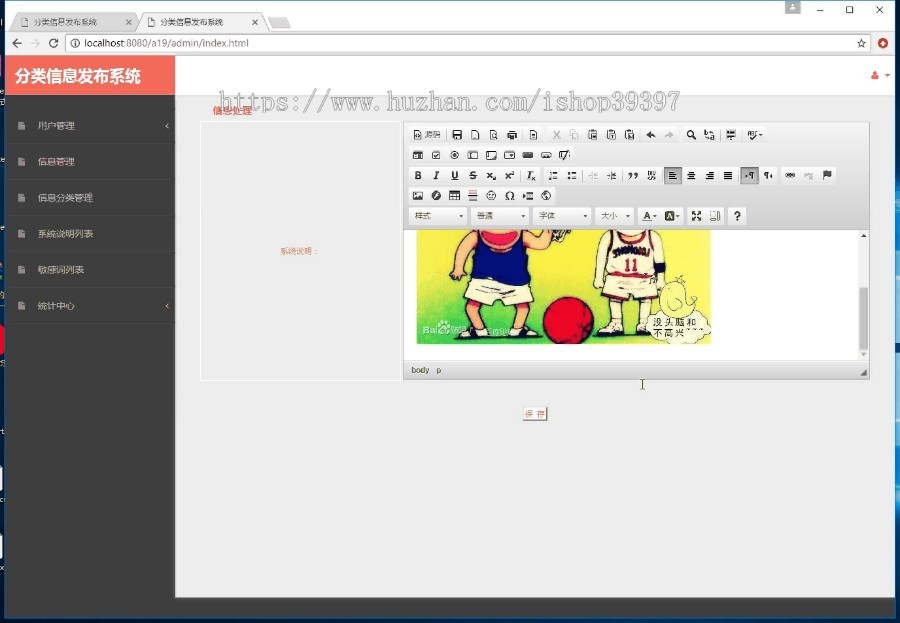Image resolution: width=900 pixels, height=623 pixels.
Task: Open the user account dropdown at top right
Action: tap(880, 75)
